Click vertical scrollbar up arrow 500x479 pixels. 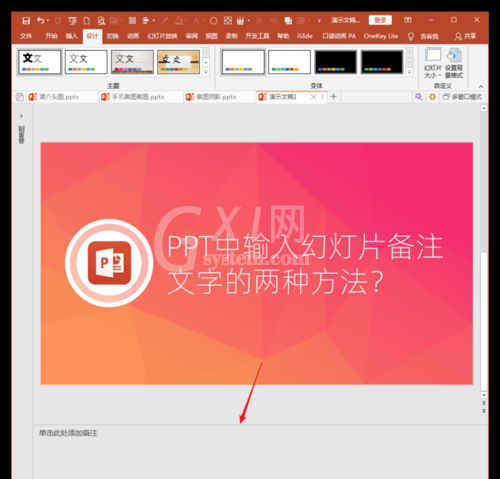[x=484, y=108]
